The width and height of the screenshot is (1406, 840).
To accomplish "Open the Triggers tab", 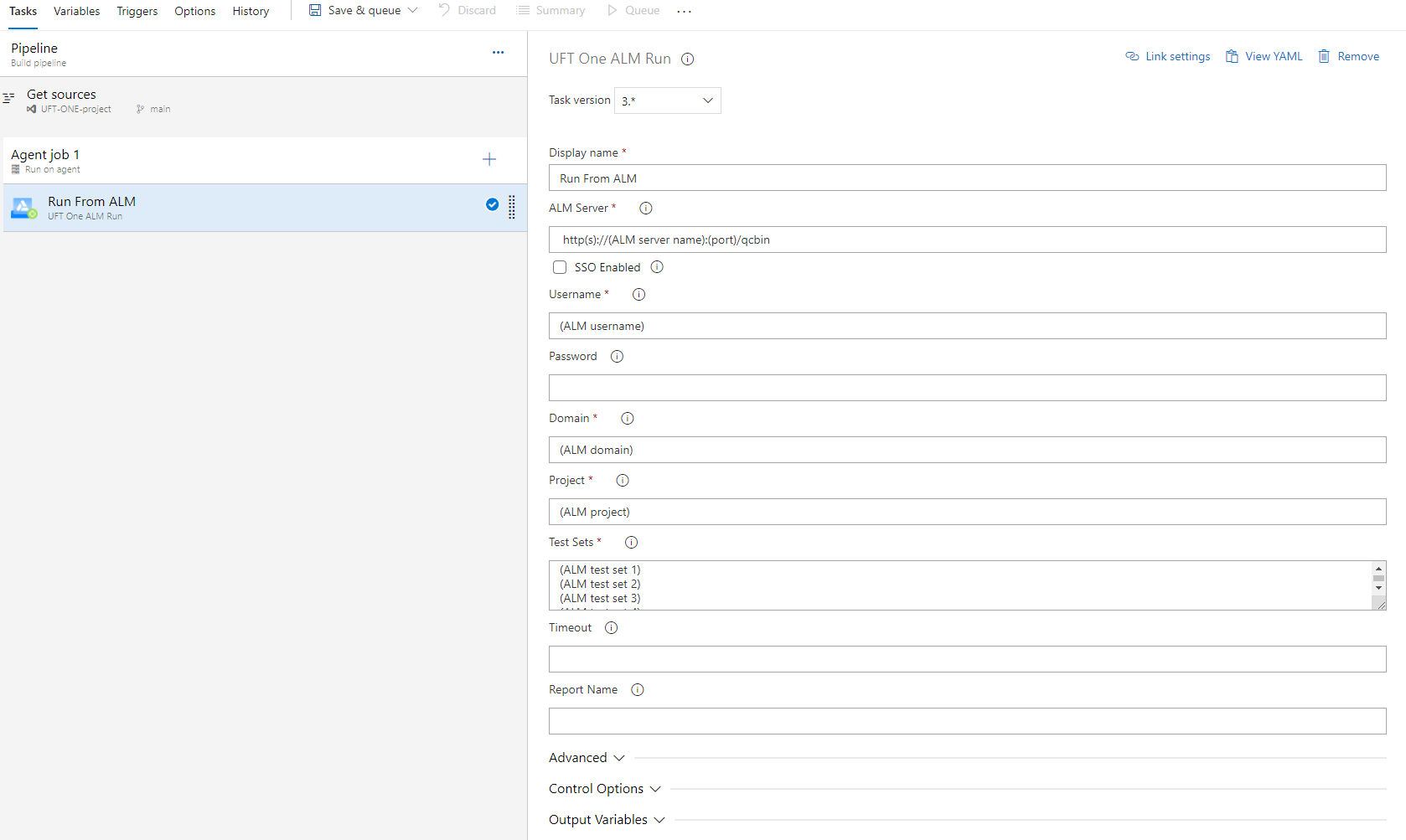I will [x=137, y=11].
